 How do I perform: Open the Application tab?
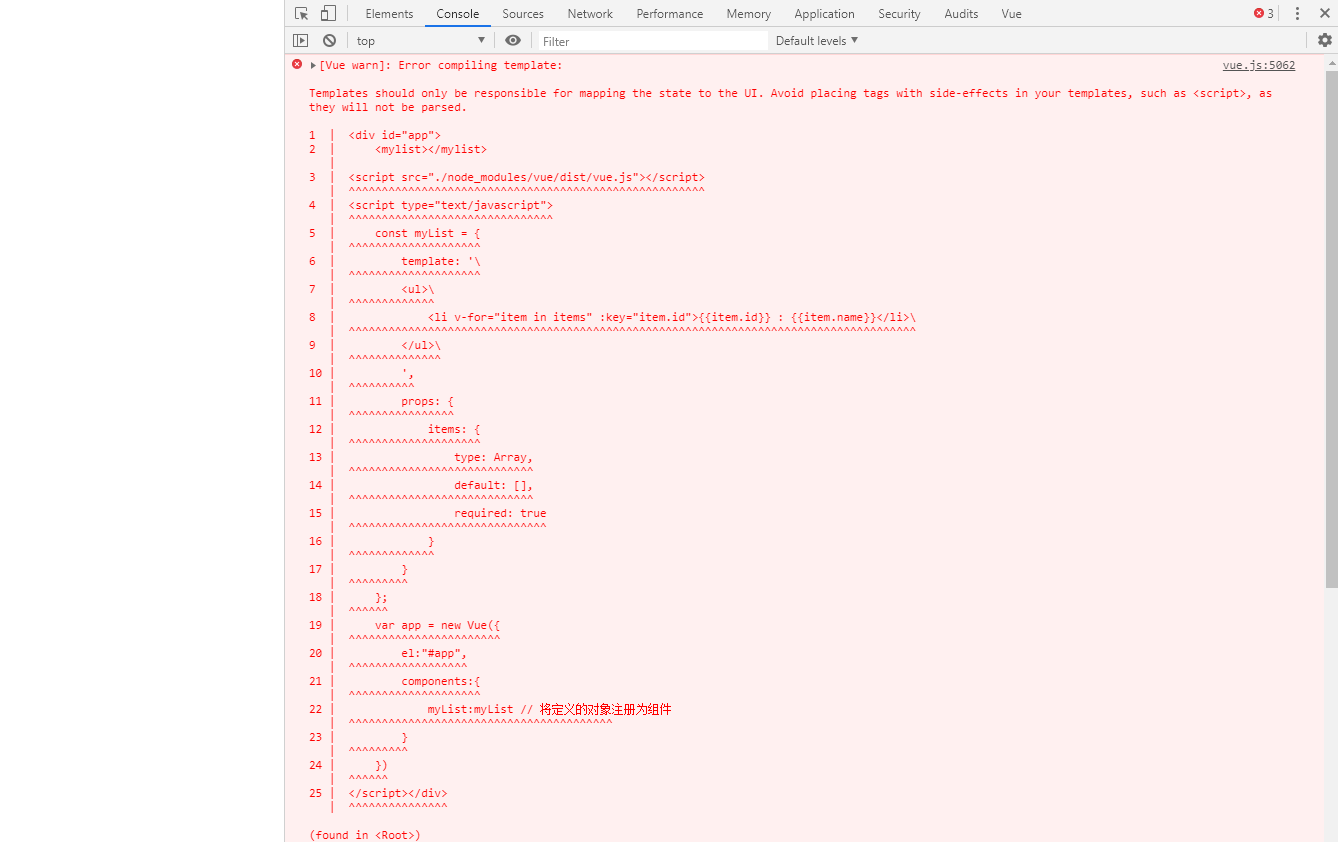coord(825,14)
